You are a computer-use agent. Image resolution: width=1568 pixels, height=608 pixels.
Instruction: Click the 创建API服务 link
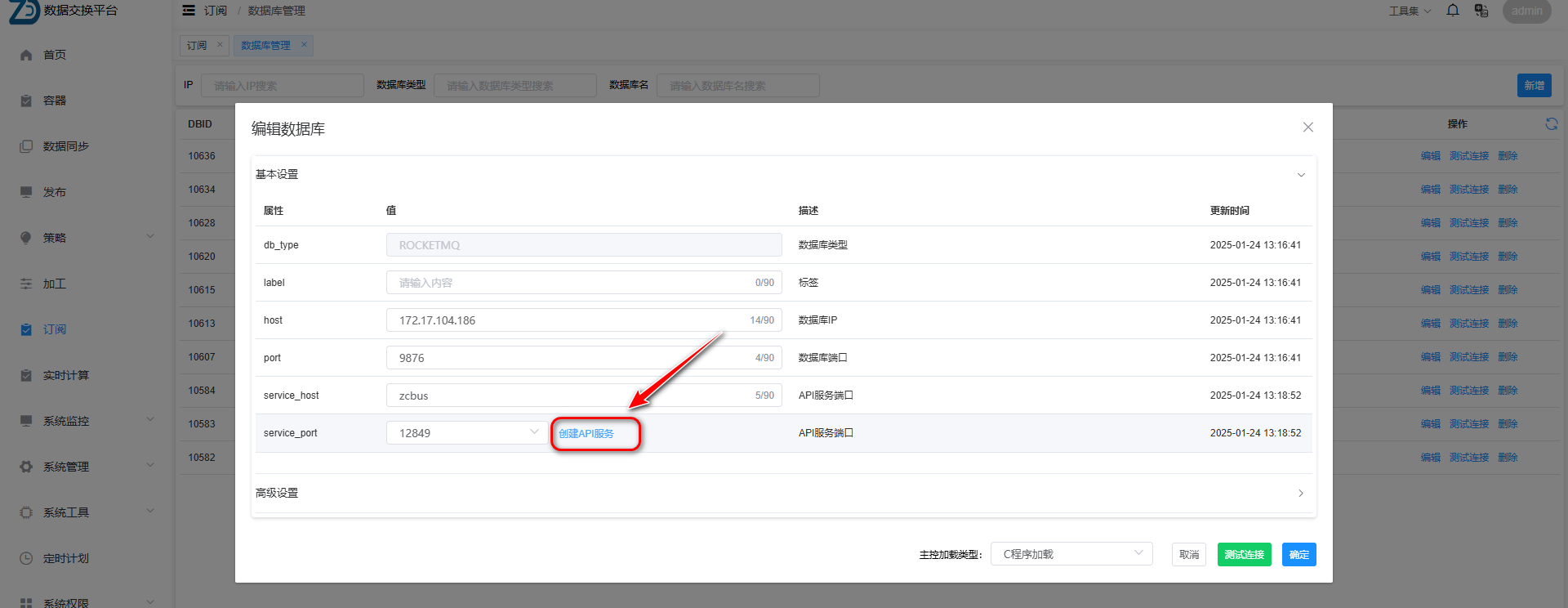click(x=586, y=433)
